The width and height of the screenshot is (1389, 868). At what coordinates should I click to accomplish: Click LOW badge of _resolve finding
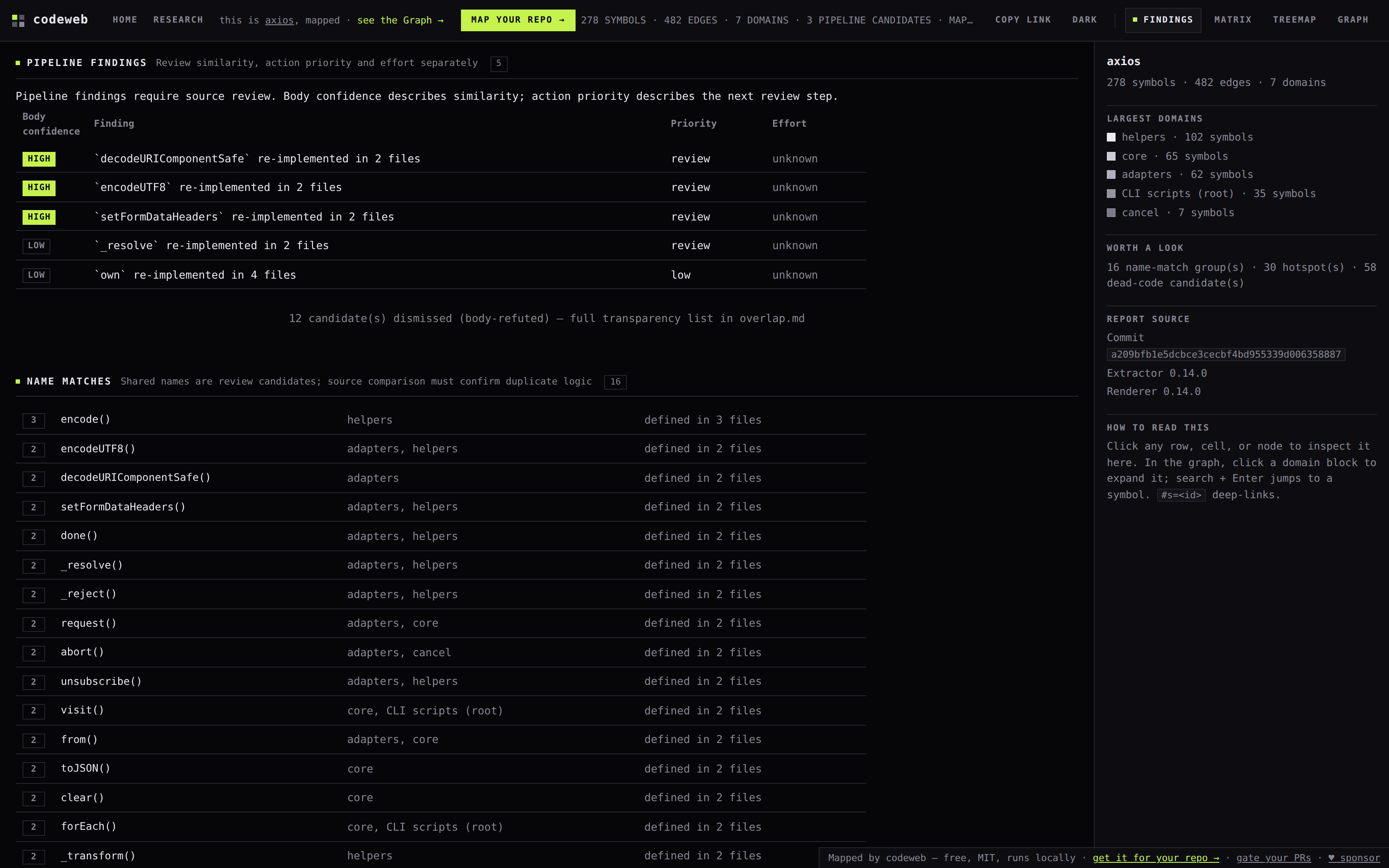(x=36, y=246)
